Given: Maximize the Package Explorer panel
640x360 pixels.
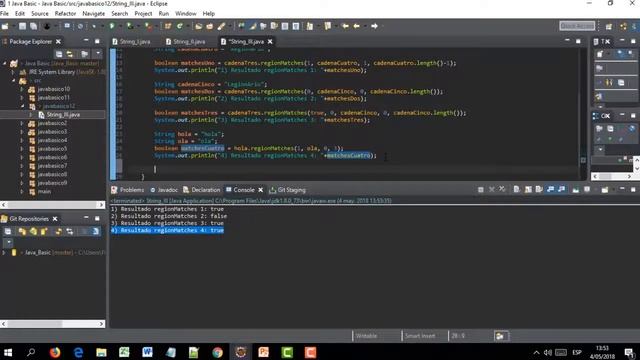Looking at the screenshot, I should point(97,41).
